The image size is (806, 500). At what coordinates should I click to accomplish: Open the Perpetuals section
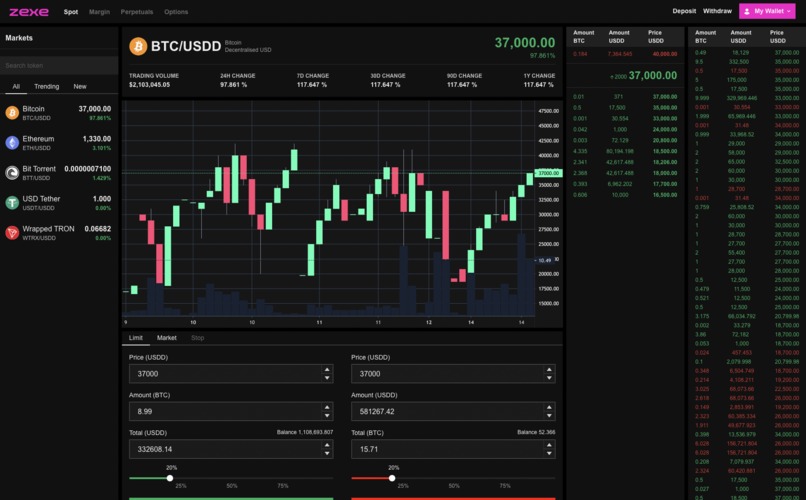point(137,12)
